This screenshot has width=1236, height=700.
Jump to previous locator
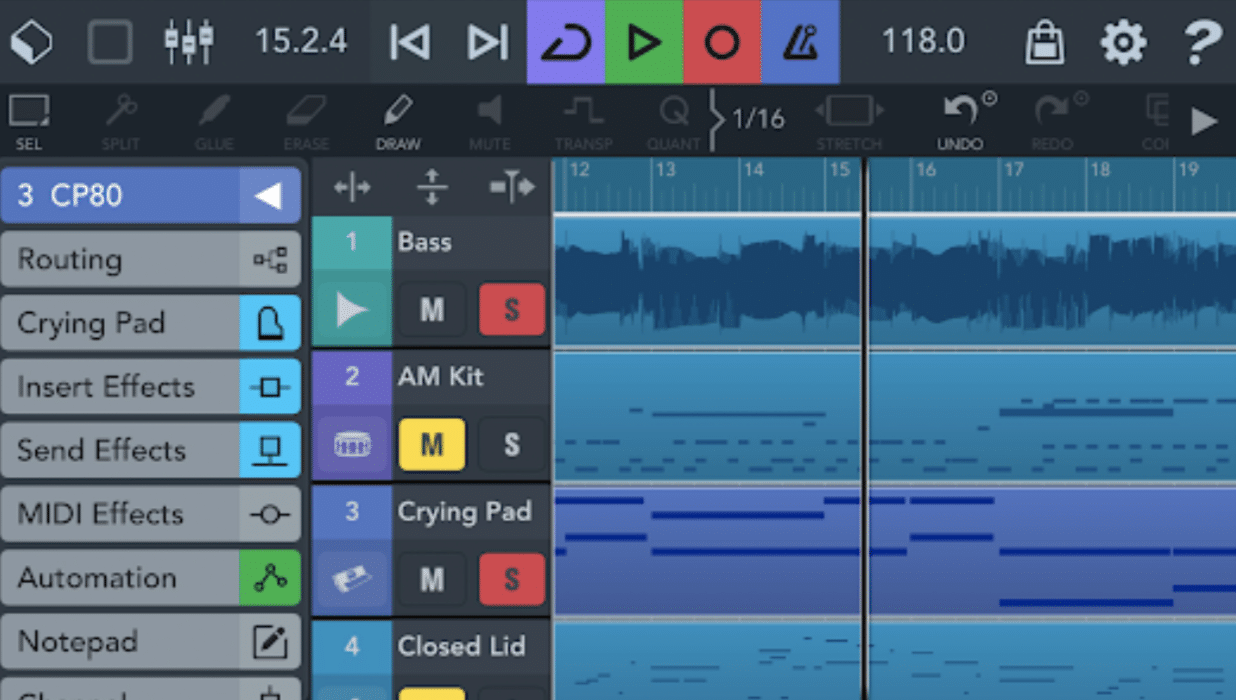tap(409, 42)
